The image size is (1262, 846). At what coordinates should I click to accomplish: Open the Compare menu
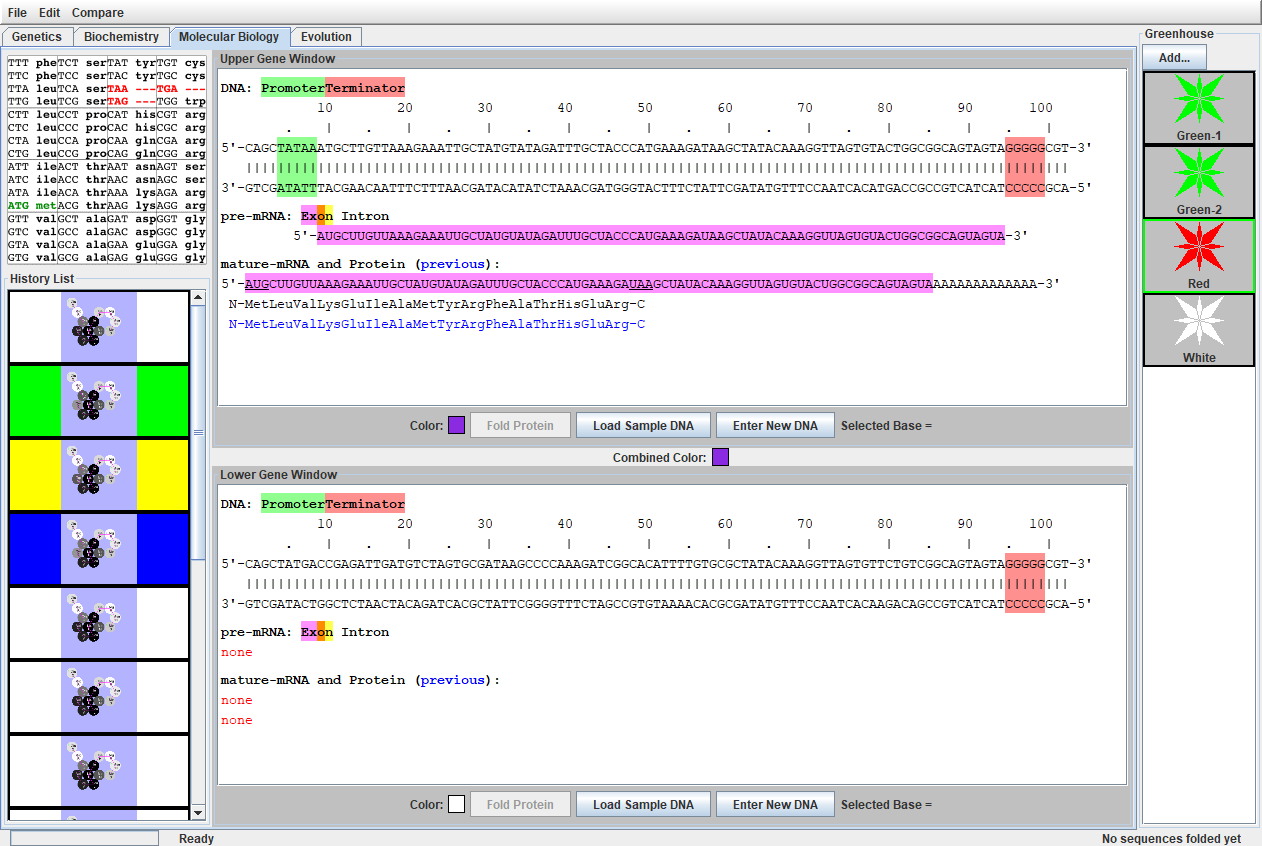(x=98, y=13)
